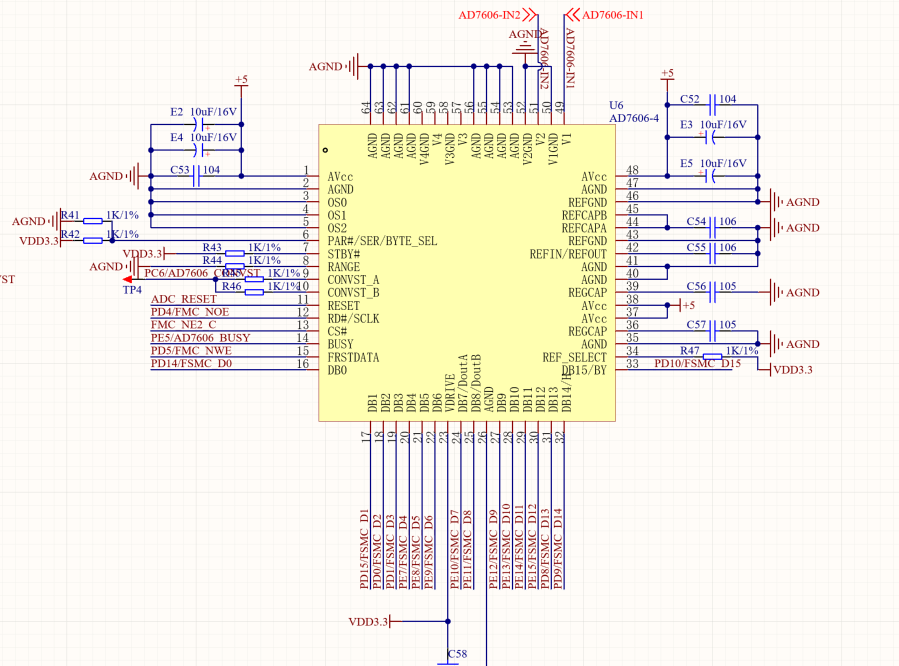Click the PD15/FSMC_D1 vertical net label
This screenshot has width=899, height=666.
pyautogui.click(x=364, y=549)
